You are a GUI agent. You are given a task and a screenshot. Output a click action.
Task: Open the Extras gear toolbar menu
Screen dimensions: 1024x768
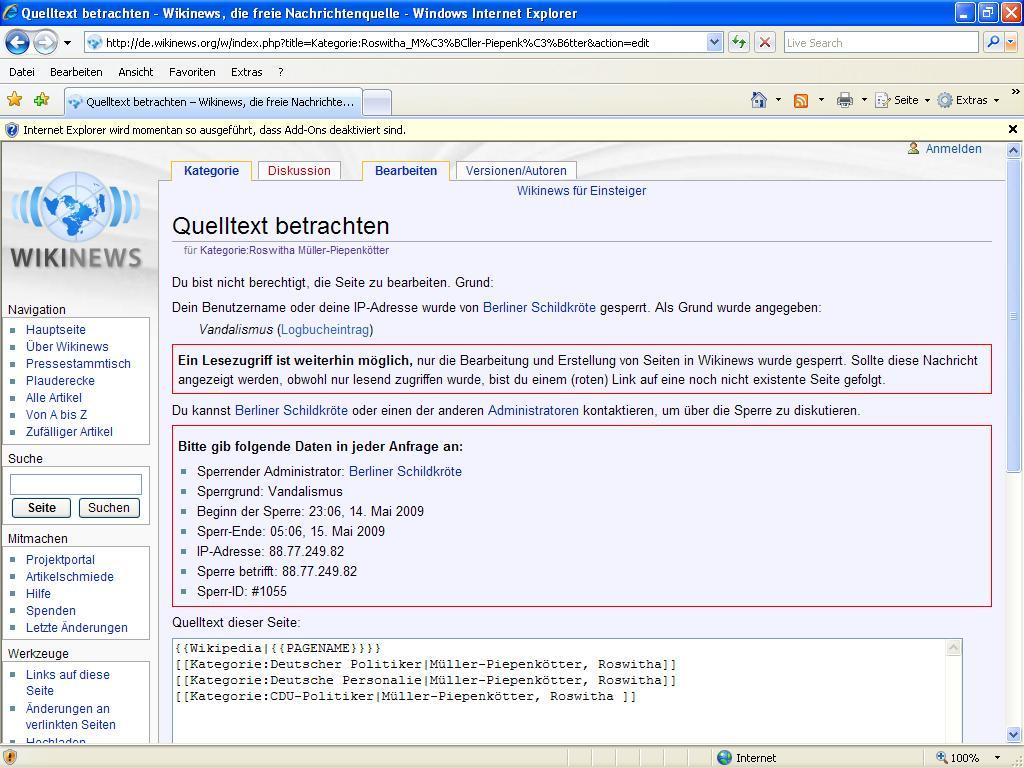968,100
